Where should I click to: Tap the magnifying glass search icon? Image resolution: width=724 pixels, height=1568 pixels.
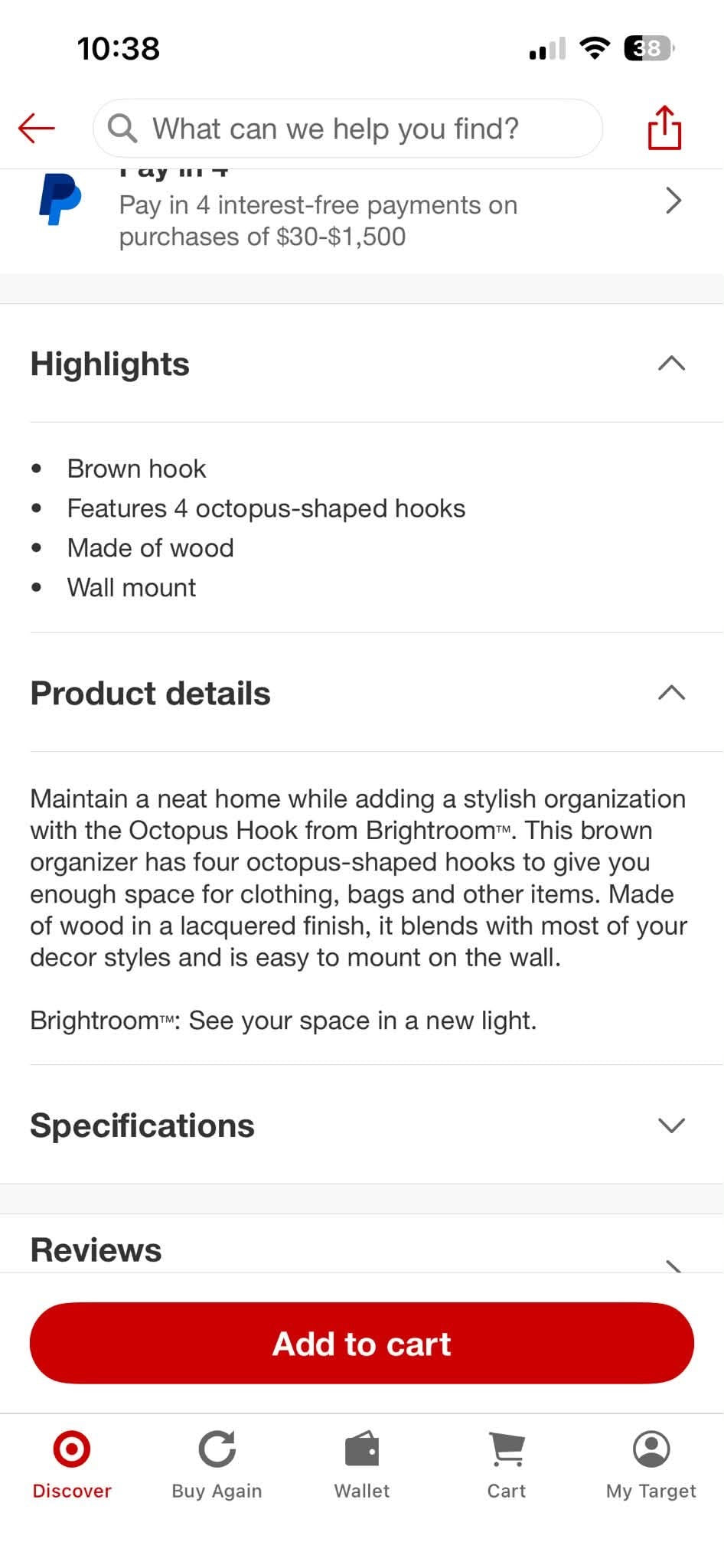(x=122, y=129)
